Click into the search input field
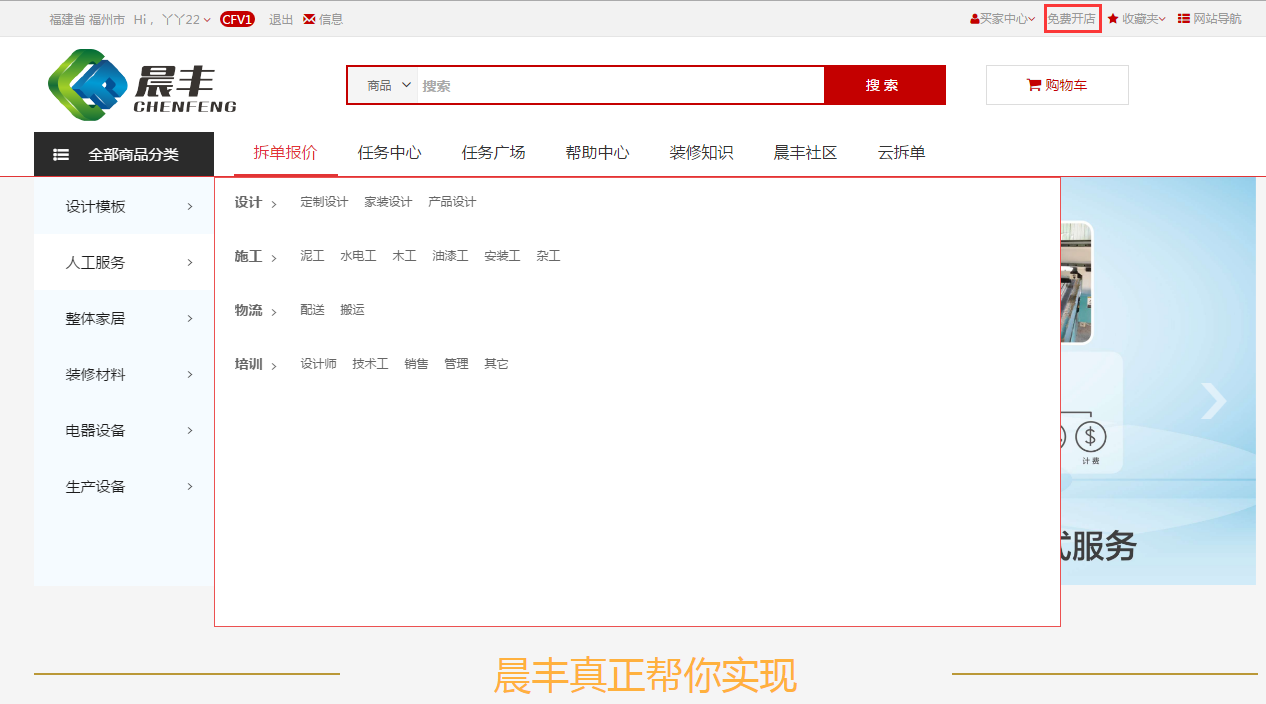Viewport: 1266px width, 704px height. (x=620, y=86)
